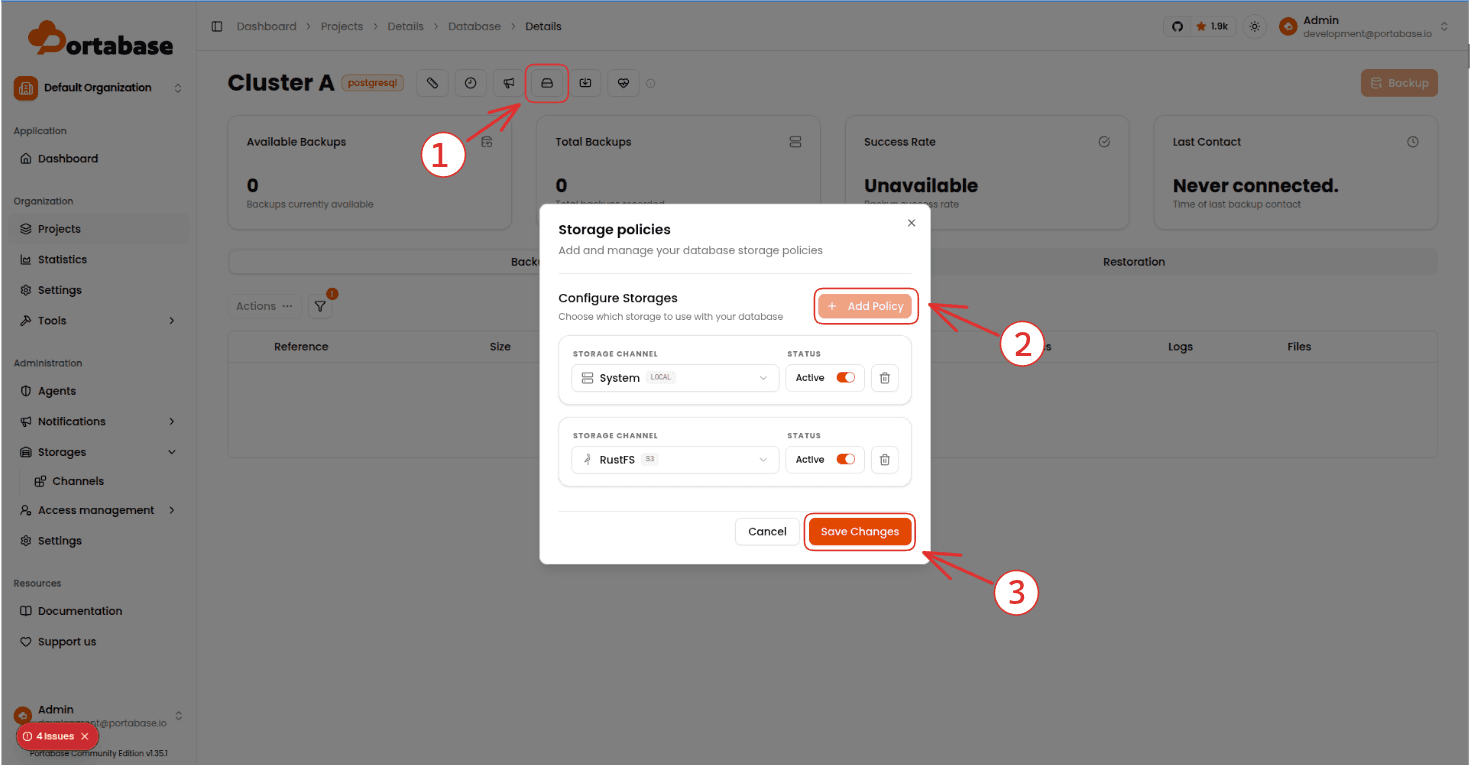Open the storage policies drive icon in toolbar

click(547, 83)
